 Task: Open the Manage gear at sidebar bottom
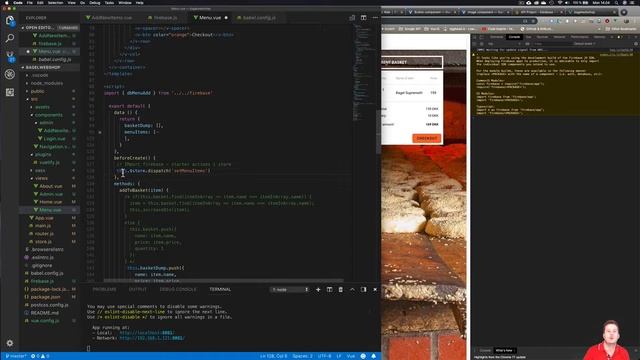pos(10,343)
